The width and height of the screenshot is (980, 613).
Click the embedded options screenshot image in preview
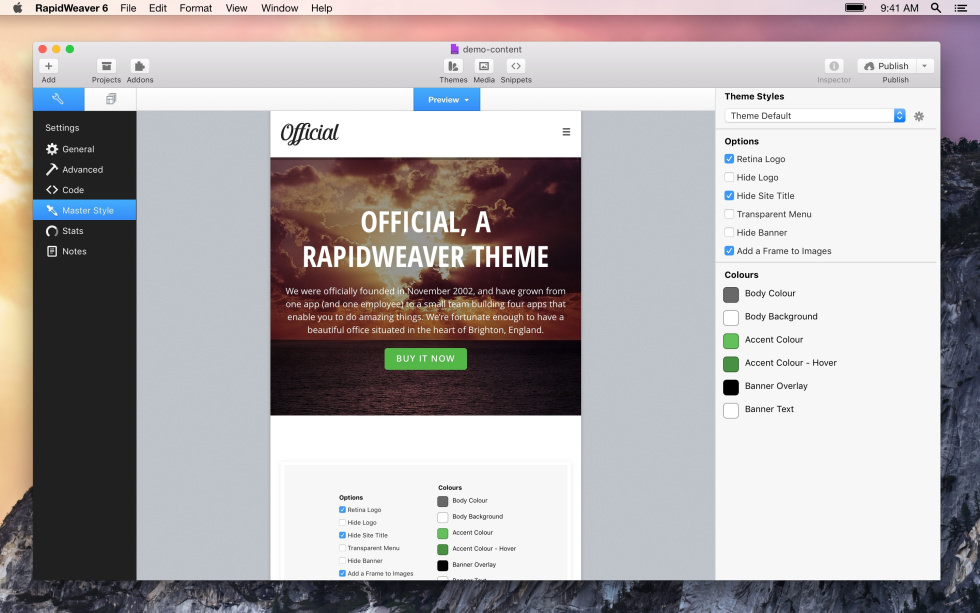pos(426,521)
